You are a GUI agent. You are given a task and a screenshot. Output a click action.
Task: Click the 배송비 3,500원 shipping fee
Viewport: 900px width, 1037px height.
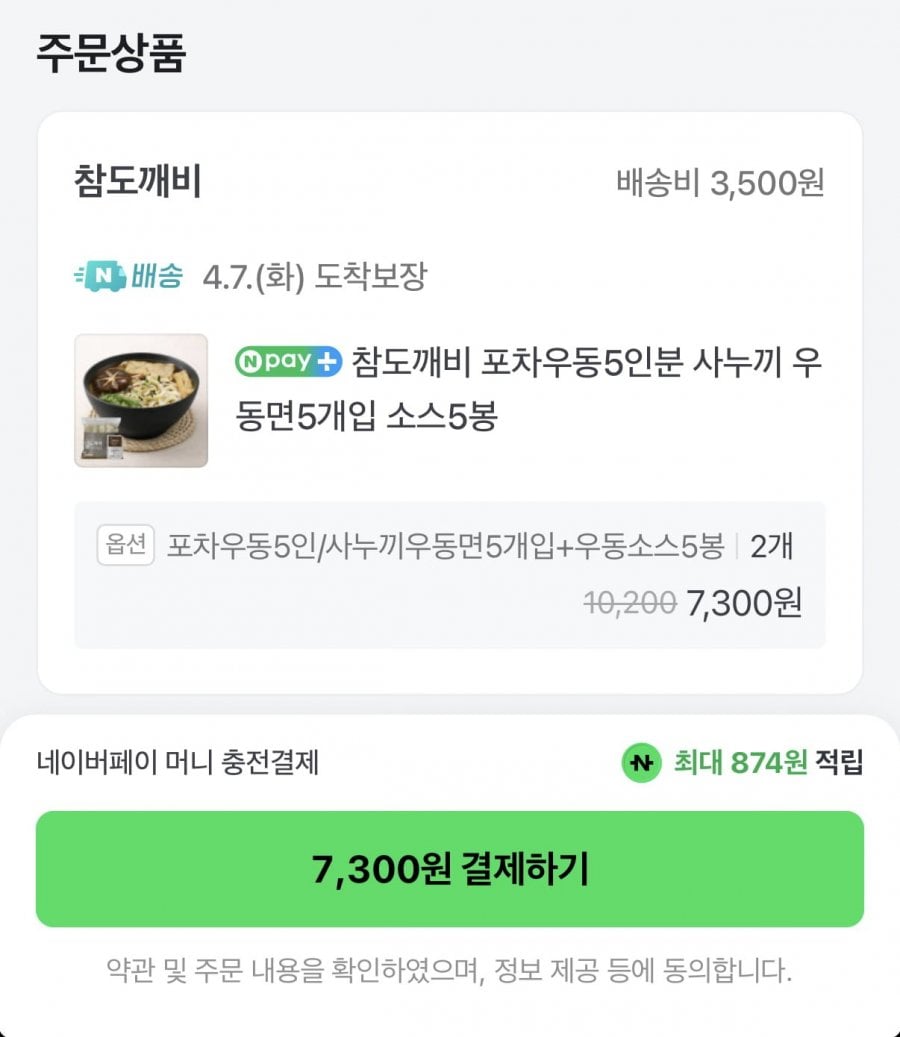pyautogui.click(x=720, y=183)
